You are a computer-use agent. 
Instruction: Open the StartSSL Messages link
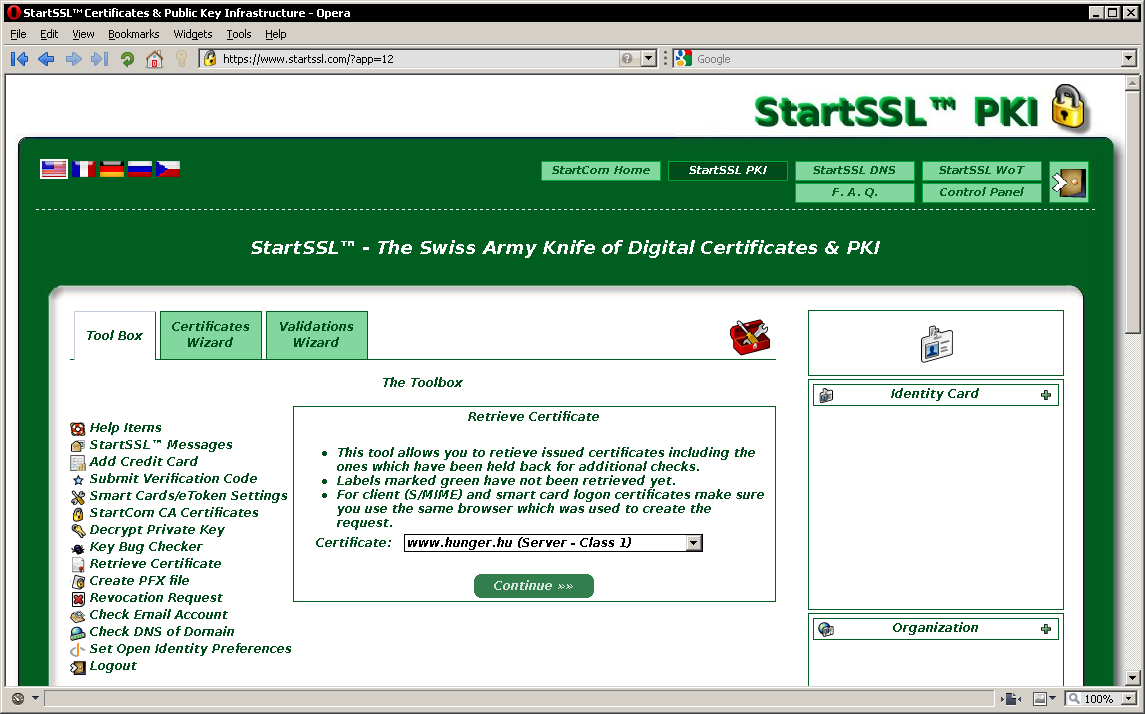161,445
